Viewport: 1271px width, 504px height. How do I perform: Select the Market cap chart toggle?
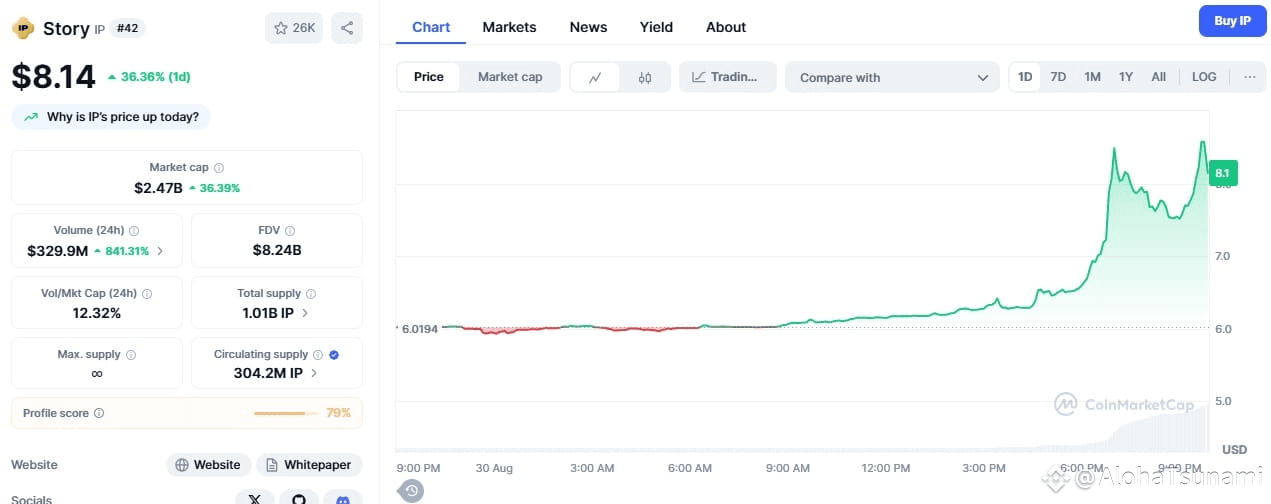pos(510,77)
